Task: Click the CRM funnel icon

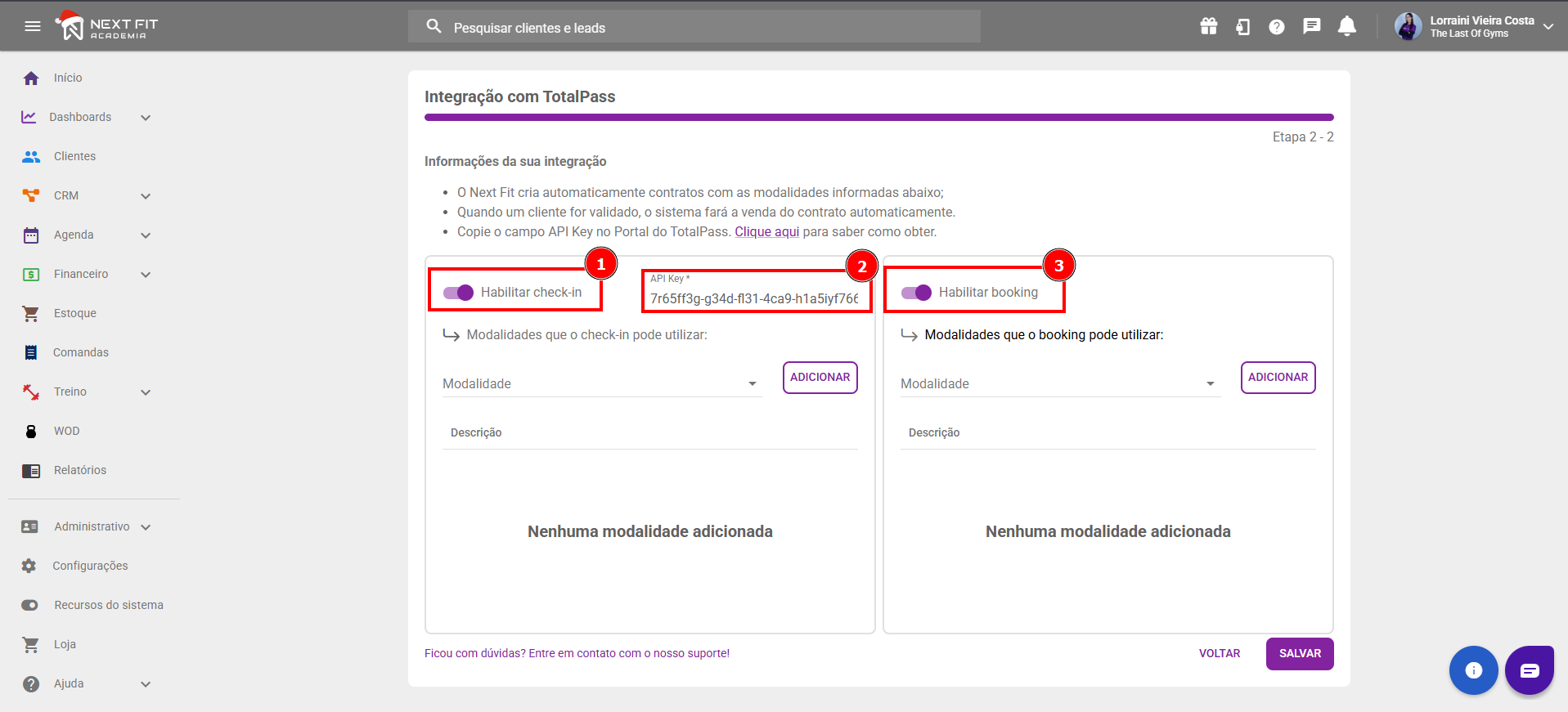Action: (x=31, y=195)
